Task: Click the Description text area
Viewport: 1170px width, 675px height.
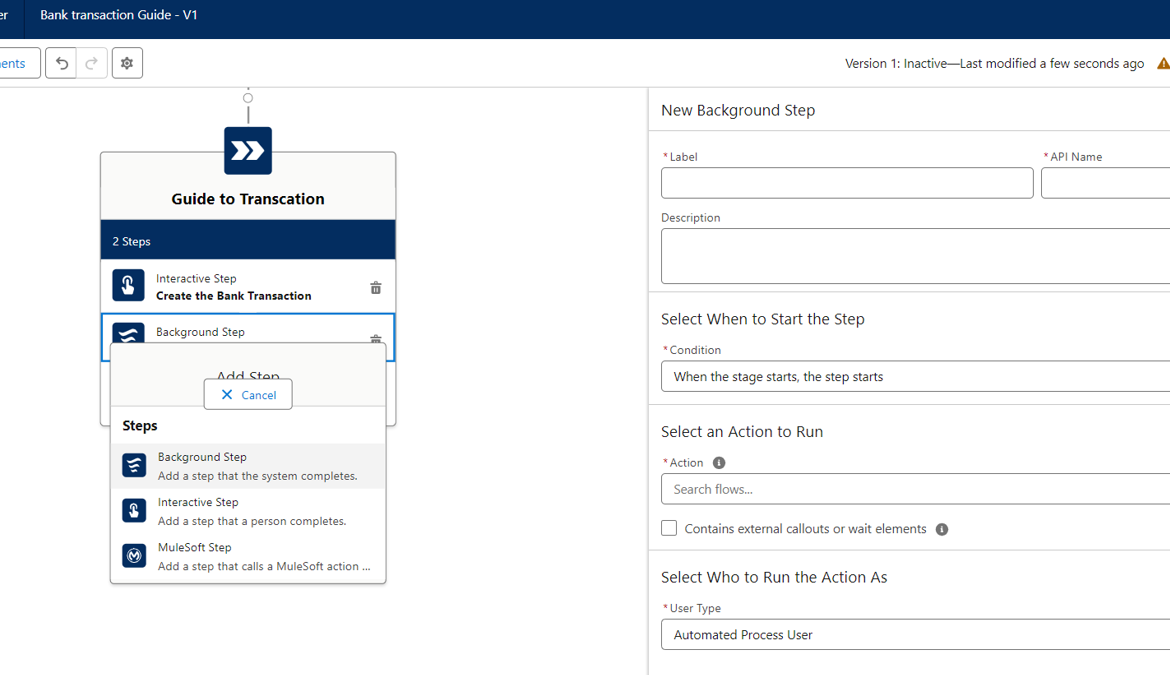Action: click(916, 256)
